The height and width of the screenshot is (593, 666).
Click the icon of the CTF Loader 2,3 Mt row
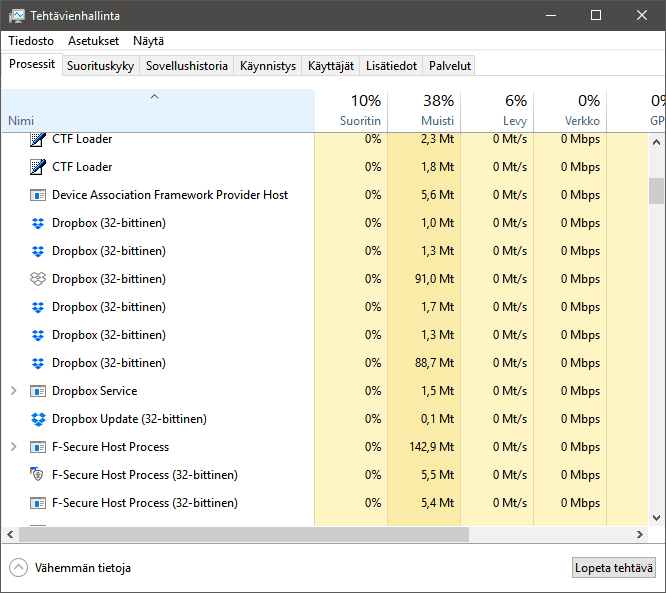coord(38,139)
